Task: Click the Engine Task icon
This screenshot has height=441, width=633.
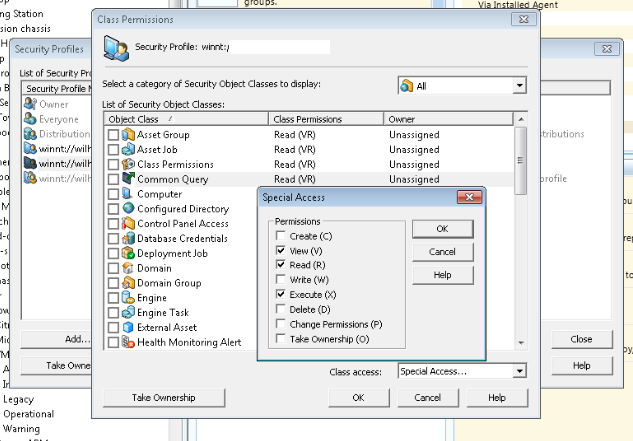Action: 128,313
